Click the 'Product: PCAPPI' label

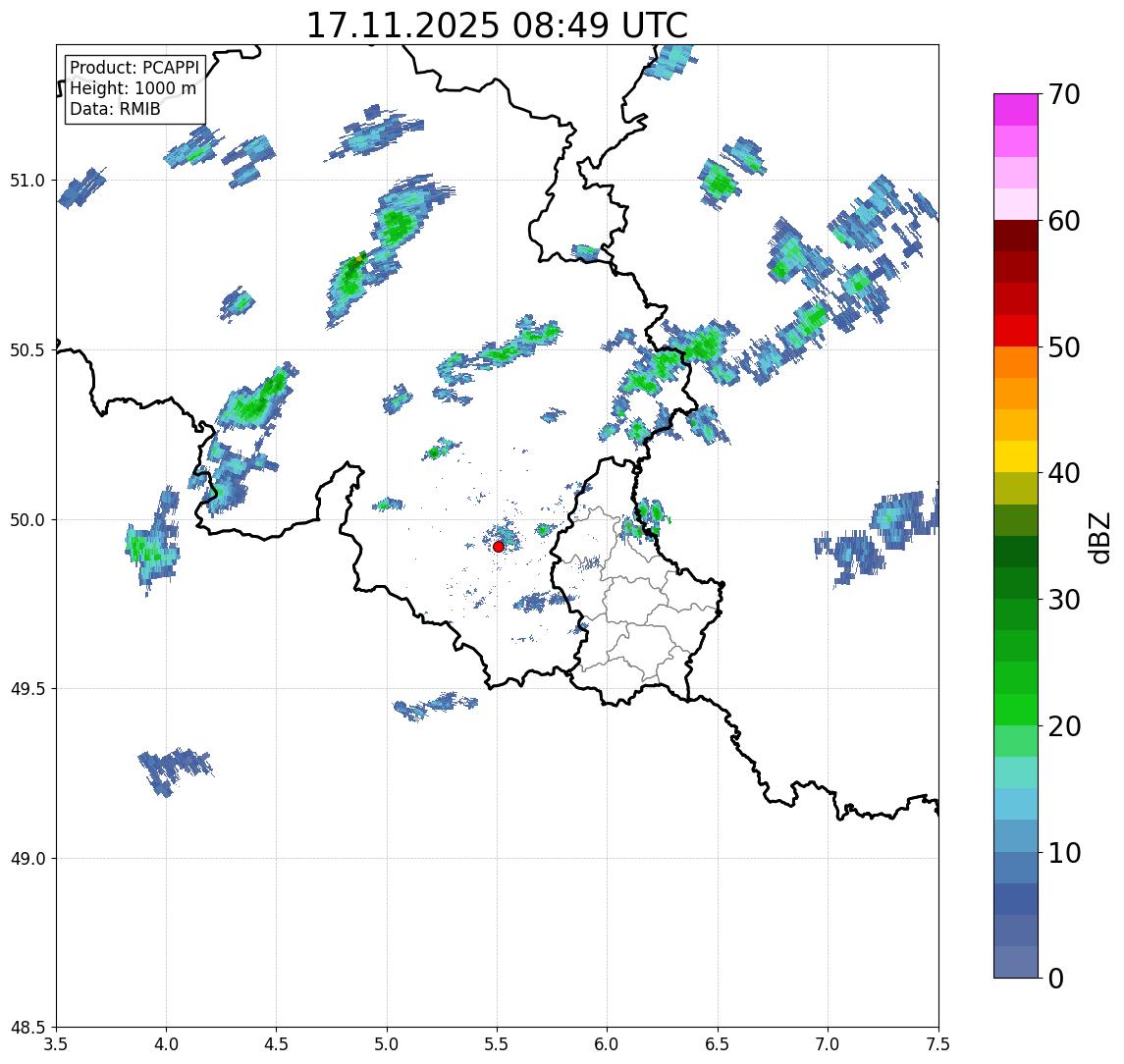tap(134, 68)
